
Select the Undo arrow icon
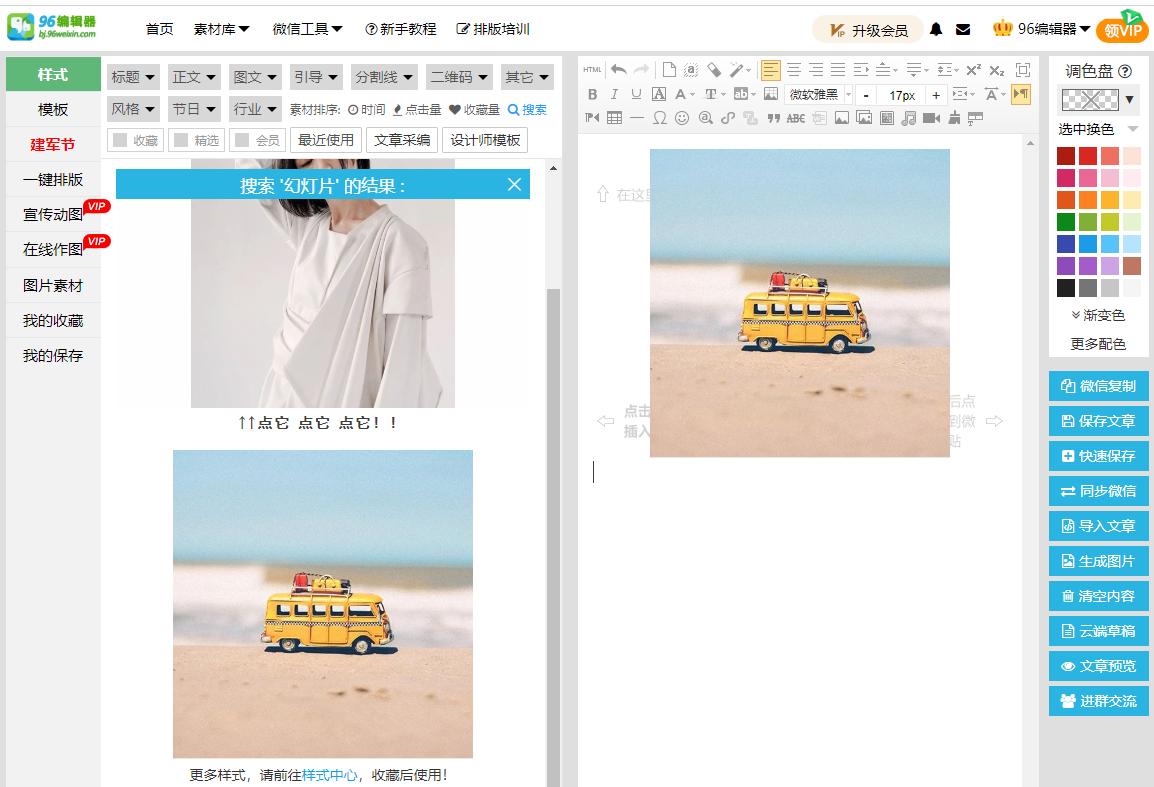click(617, 70)
